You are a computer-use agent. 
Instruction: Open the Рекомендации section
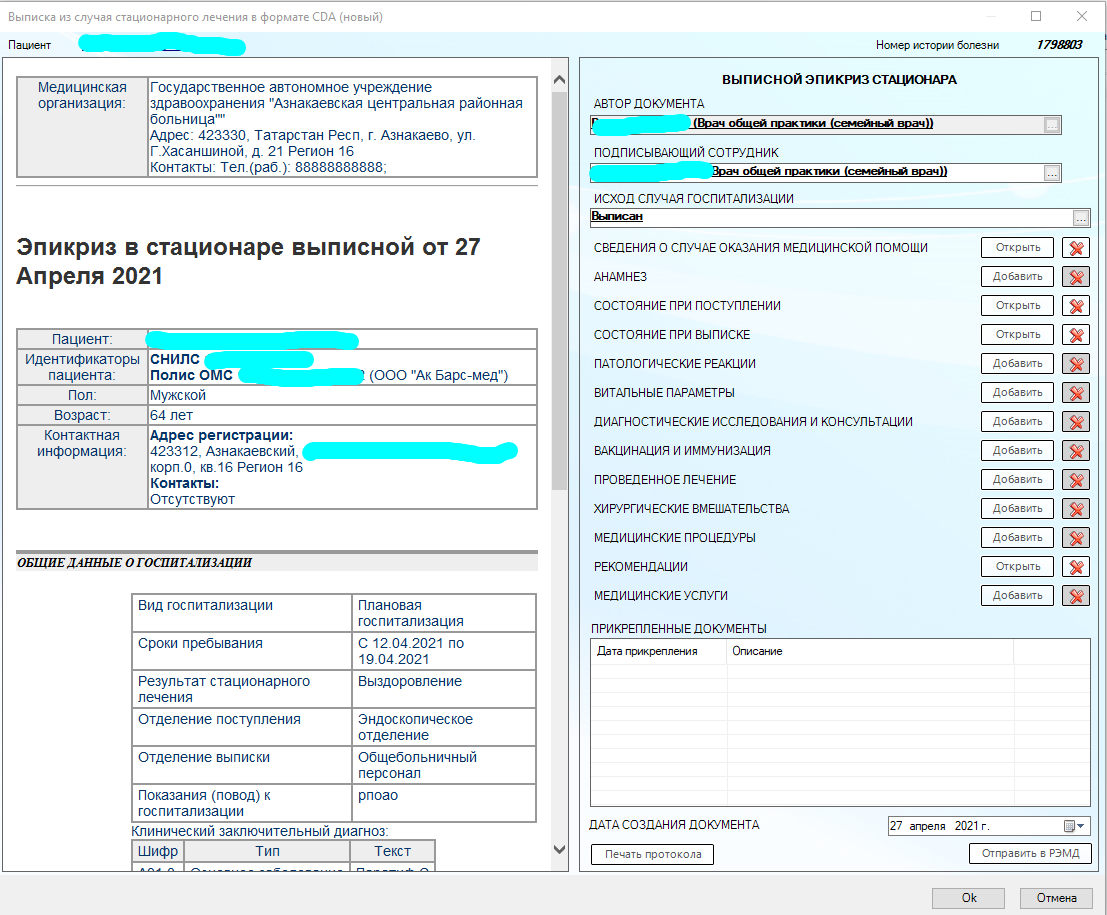pyautogui.click(x=1017, y=566)
